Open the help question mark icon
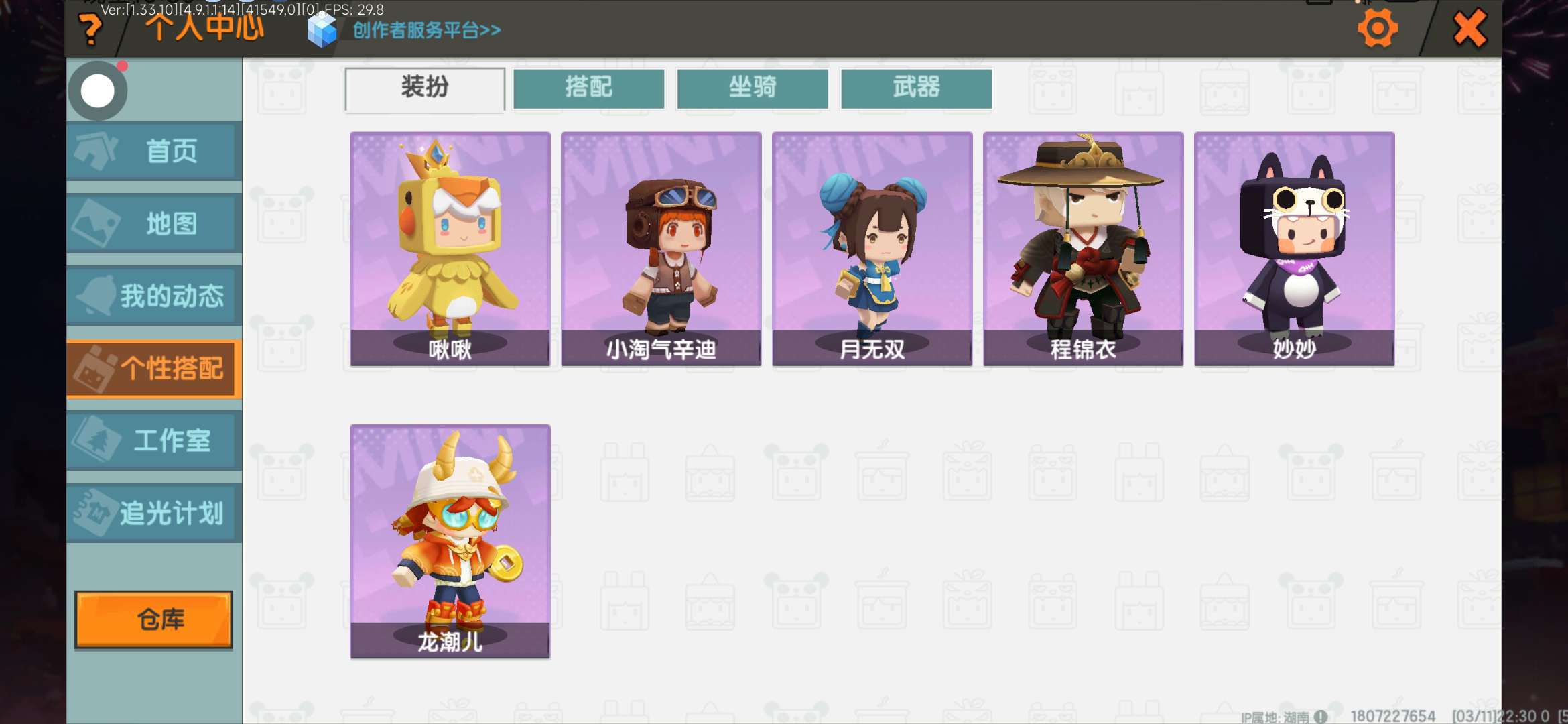The image size is (1568, 724). pos(90,29)
